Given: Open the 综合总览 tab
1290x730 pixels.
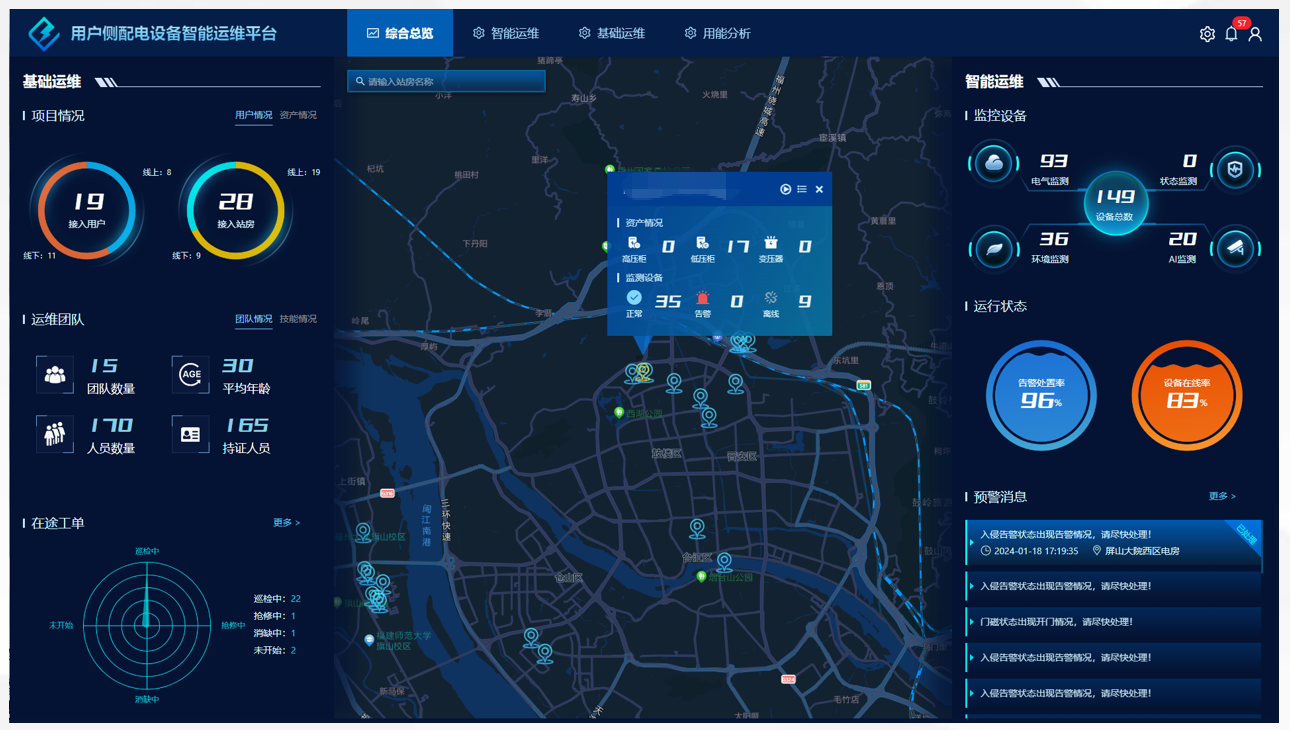Looking at the screenshot, I should click(400, 33).
